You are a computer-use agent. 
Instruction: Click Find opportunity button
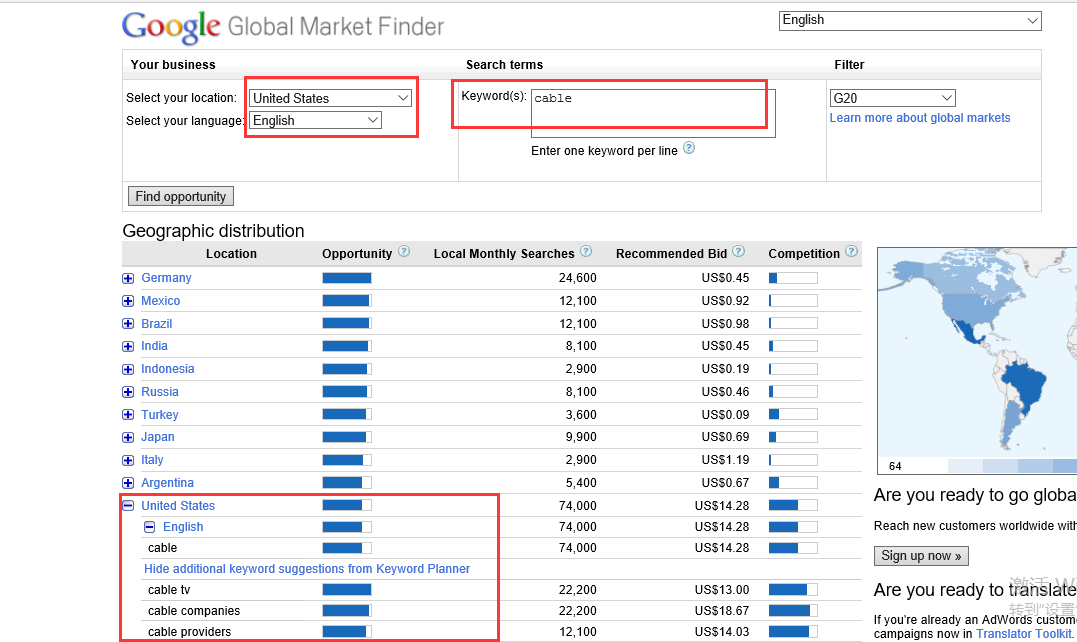click(x=181, y=196)
